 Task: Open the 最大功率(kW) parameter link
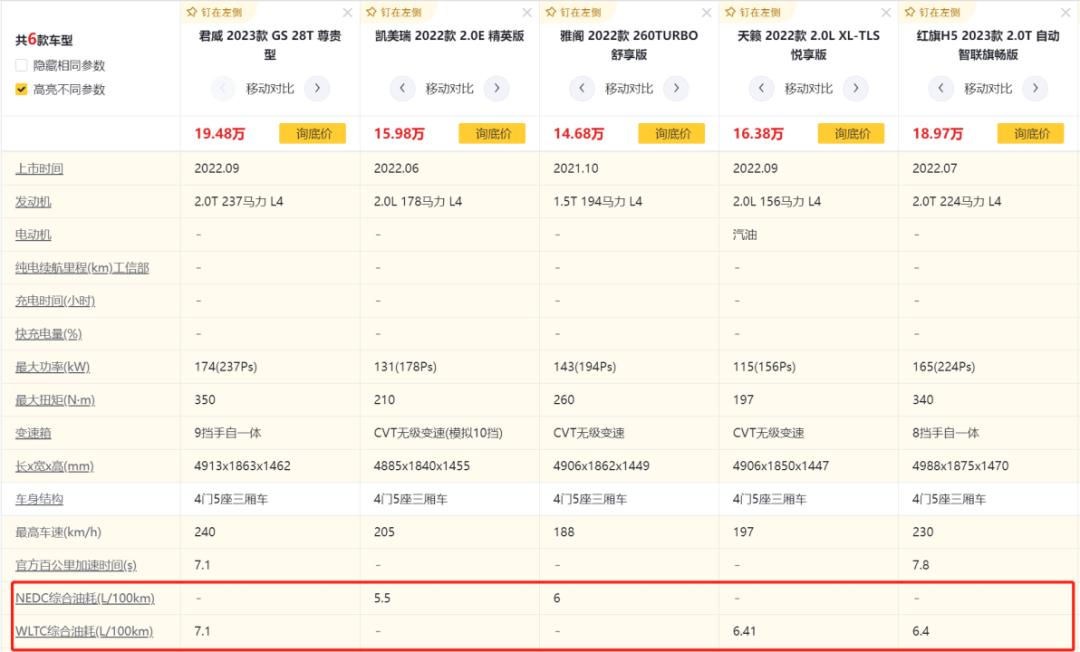52,367
